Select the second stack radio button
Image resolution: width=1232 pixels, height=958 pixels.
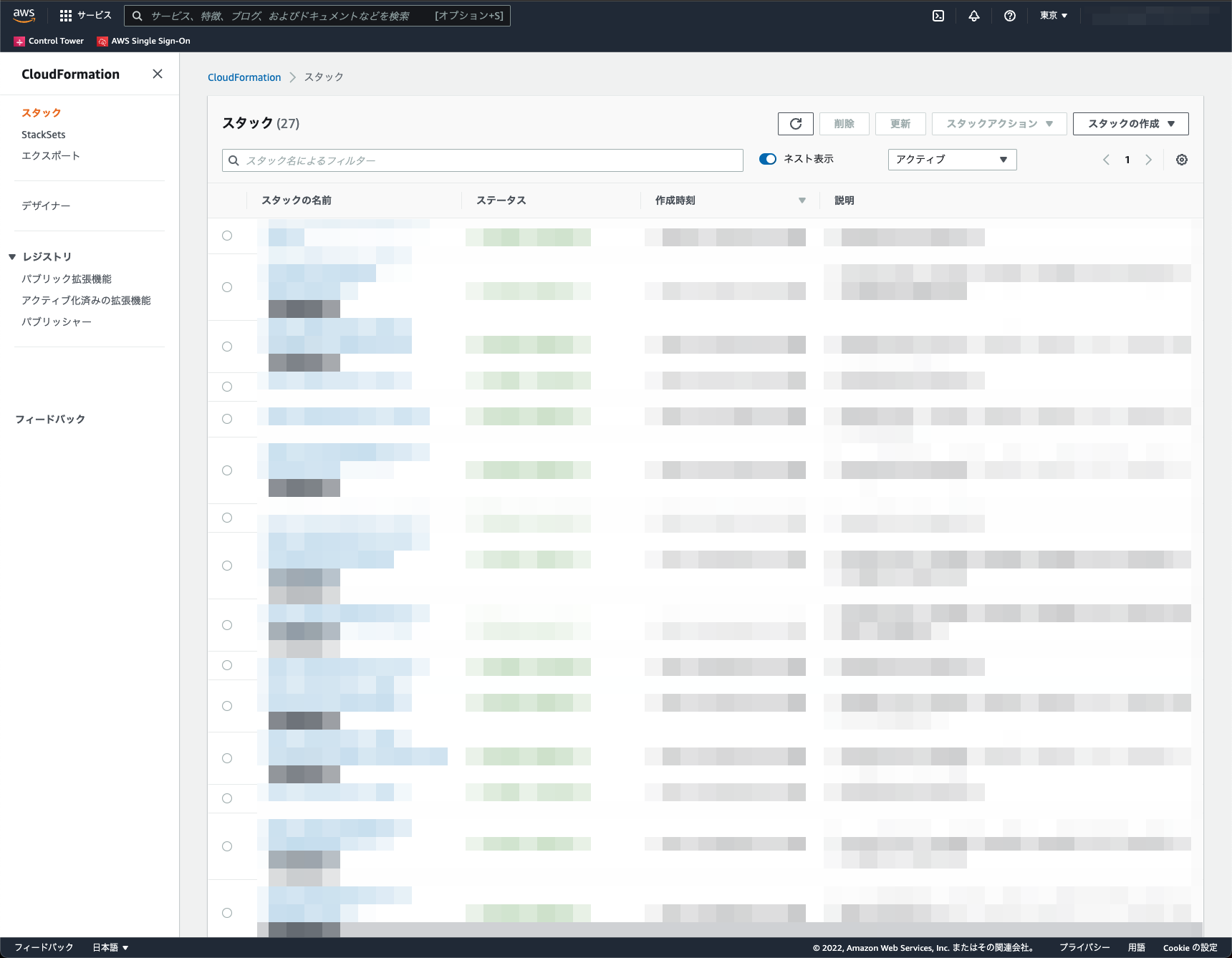227,287
